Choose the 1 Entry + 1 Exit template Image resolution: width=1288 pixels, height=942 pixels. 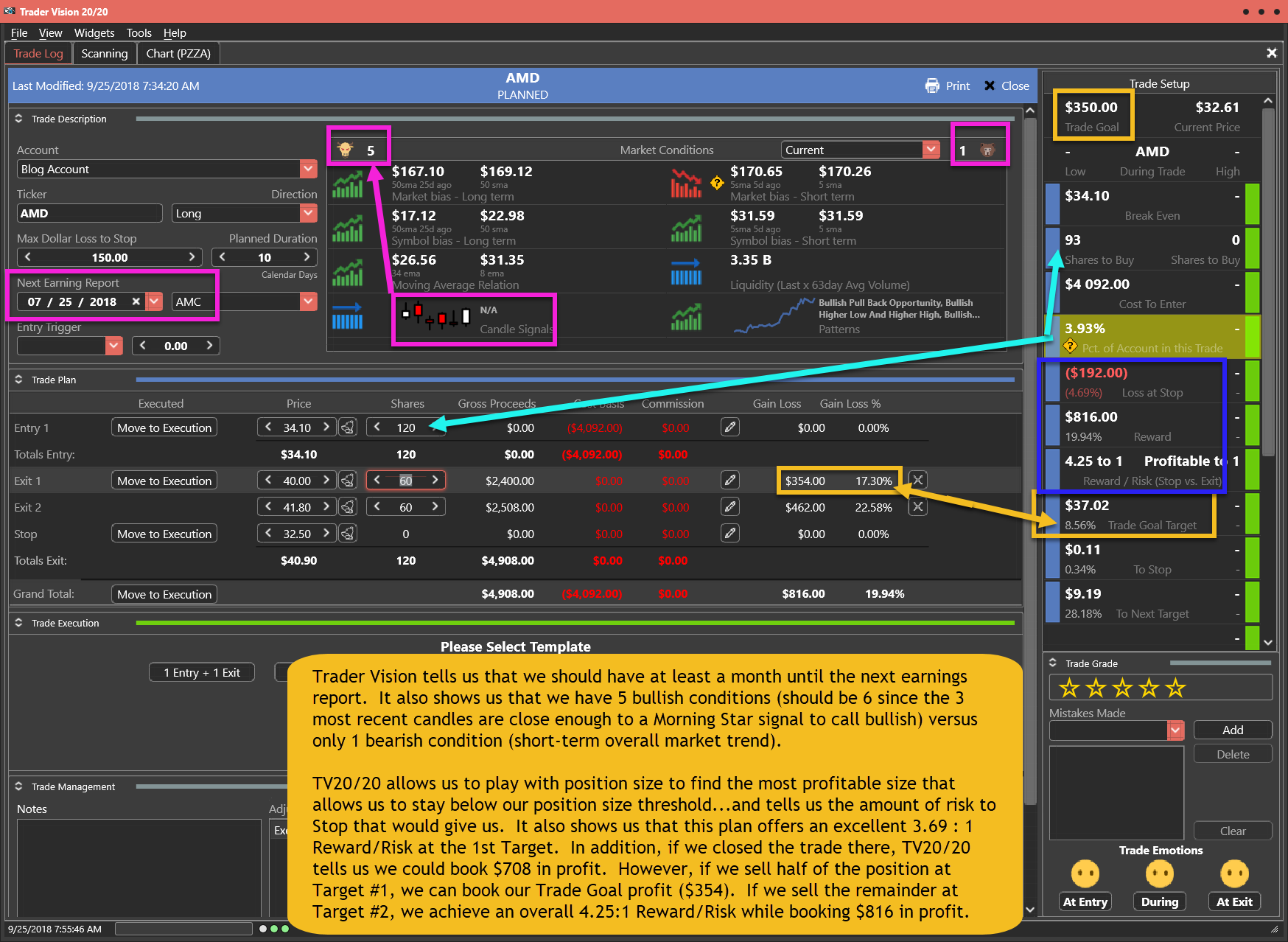pos(202,672)
